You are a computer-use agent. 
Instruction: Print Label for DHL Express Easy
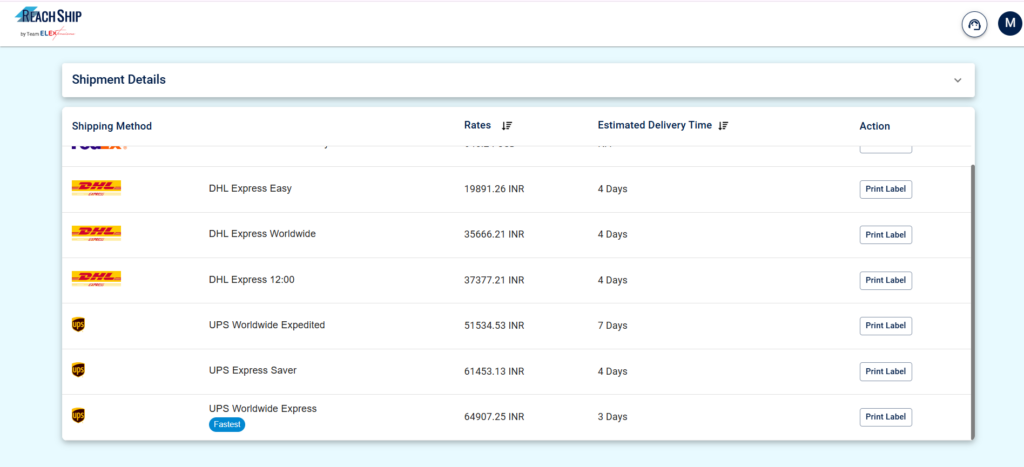click(x=886, y=189)
